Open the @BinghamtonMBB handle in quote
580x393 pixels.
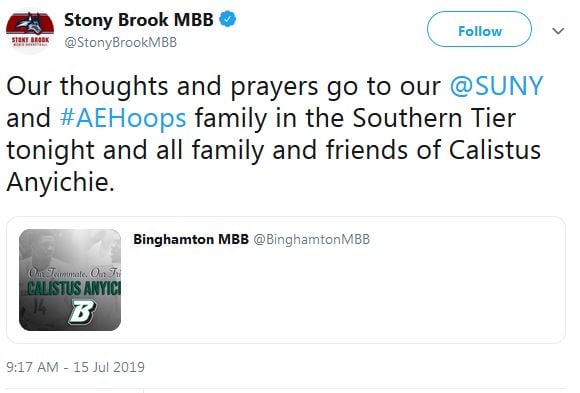point(311,239)
